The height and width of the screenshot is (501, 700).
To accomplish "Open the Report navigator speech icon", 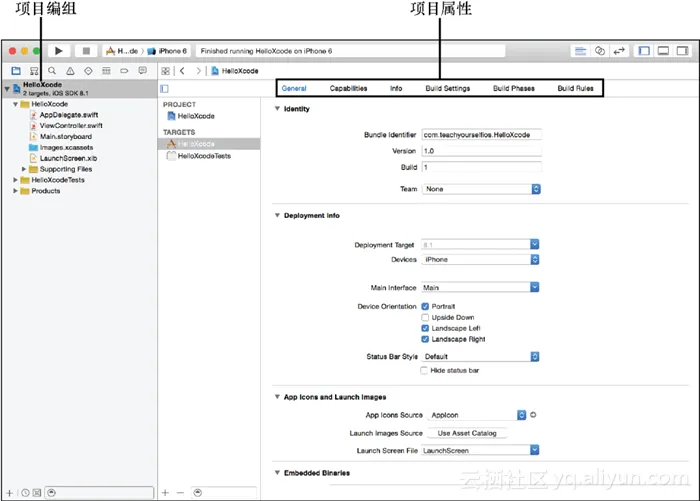I will (142, 71).
